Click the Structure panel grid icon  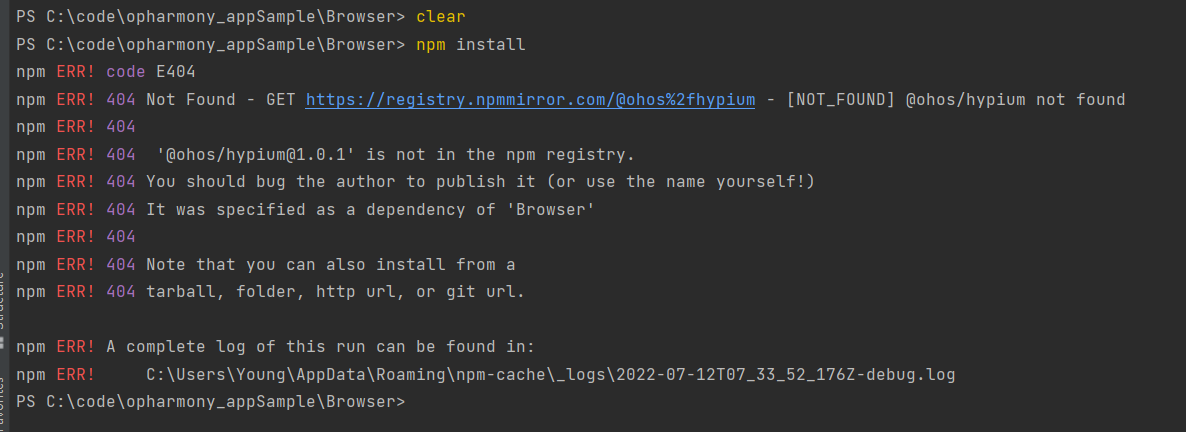[3, 341]
